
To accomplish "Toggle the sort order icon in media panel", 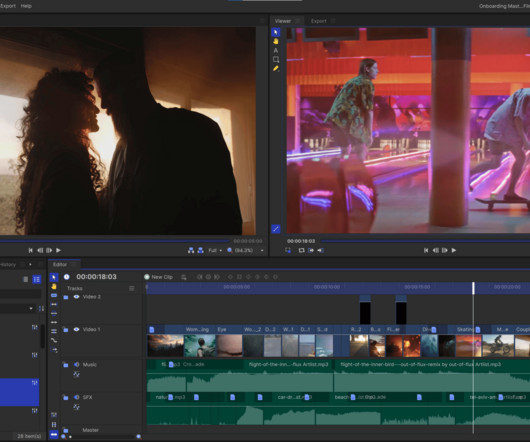I will click(41, 309).
